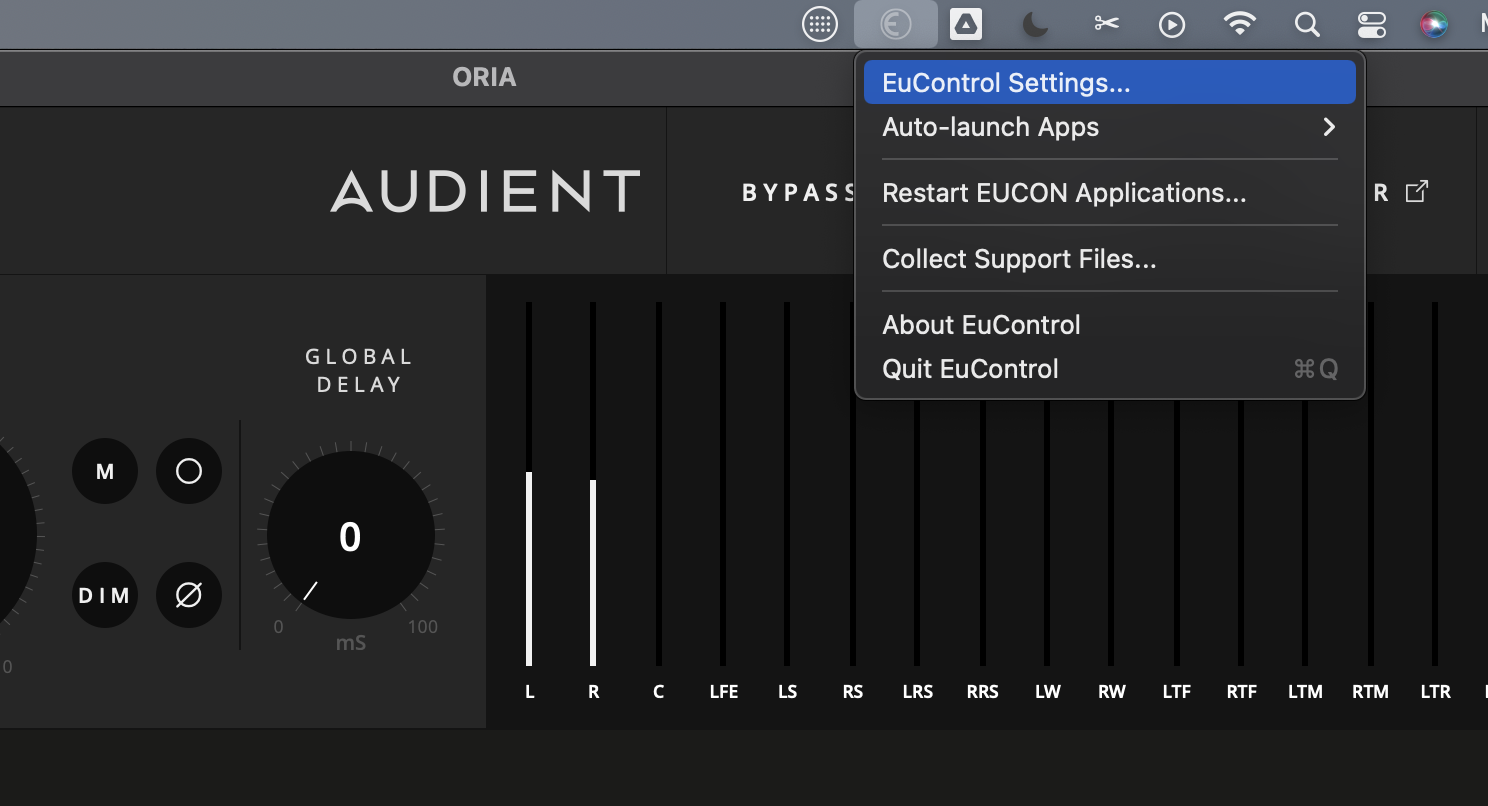Screen dimensions: 1488x806
Task: Click the ORIA window title
Action: point(484,77)
